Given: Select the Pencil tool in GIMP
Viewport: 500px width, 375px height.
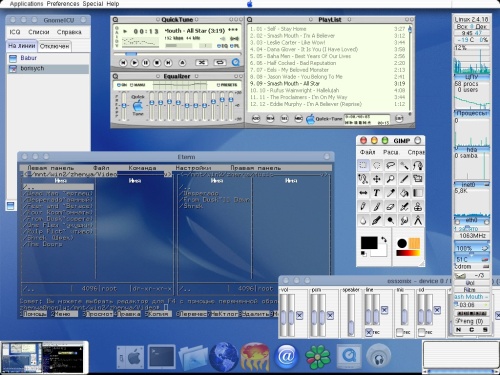Looking at the screenshot, I should [x=363, y=206].
